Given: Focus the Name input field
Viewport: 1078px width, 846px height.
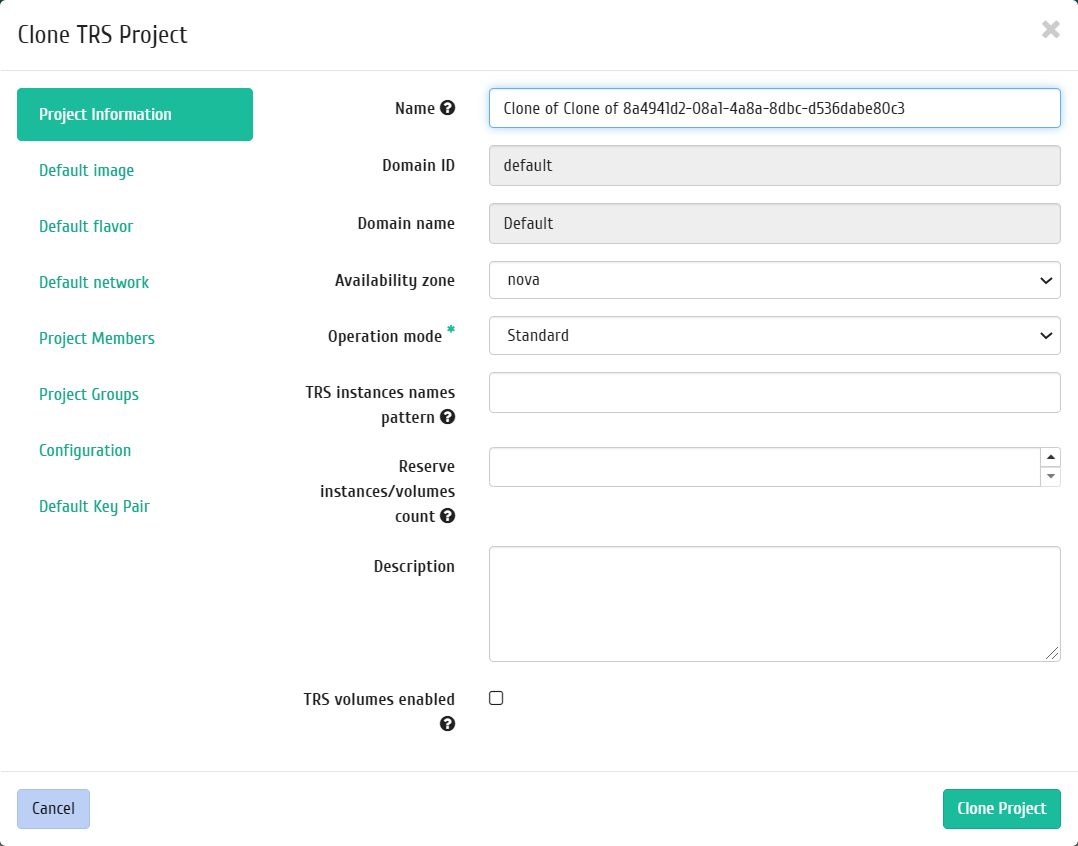Looking at the screenshot, I should coord(775,108).
